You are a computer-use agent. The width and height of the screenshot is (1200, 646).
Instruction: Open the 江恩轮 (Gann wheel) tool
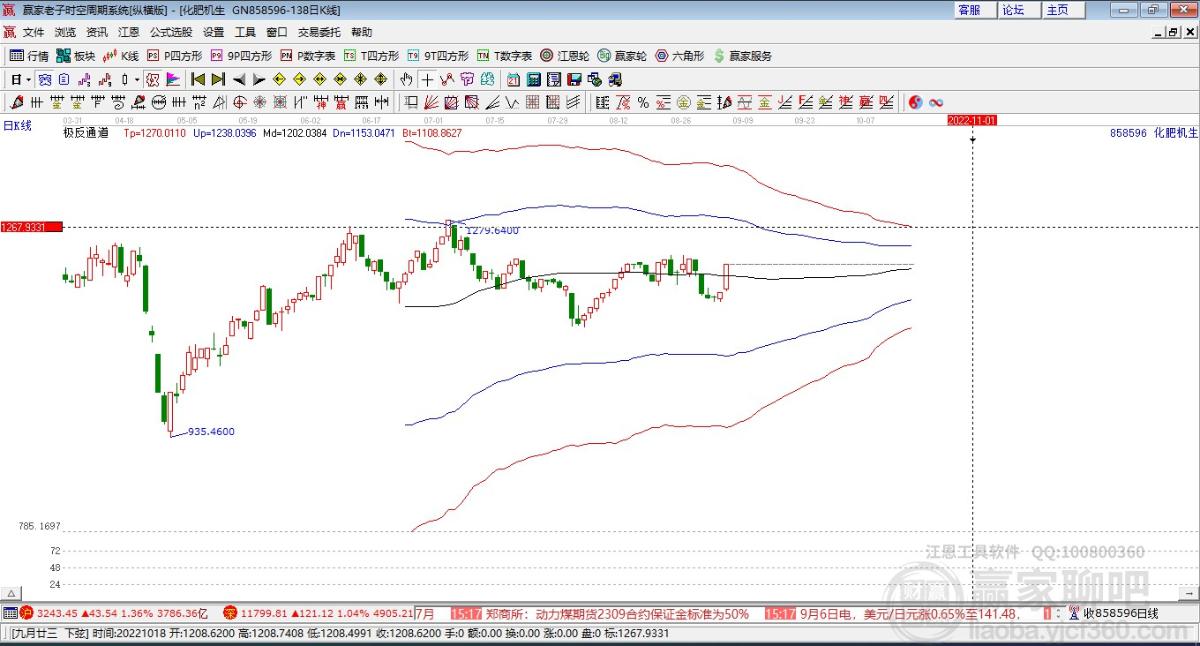(564, 56)
